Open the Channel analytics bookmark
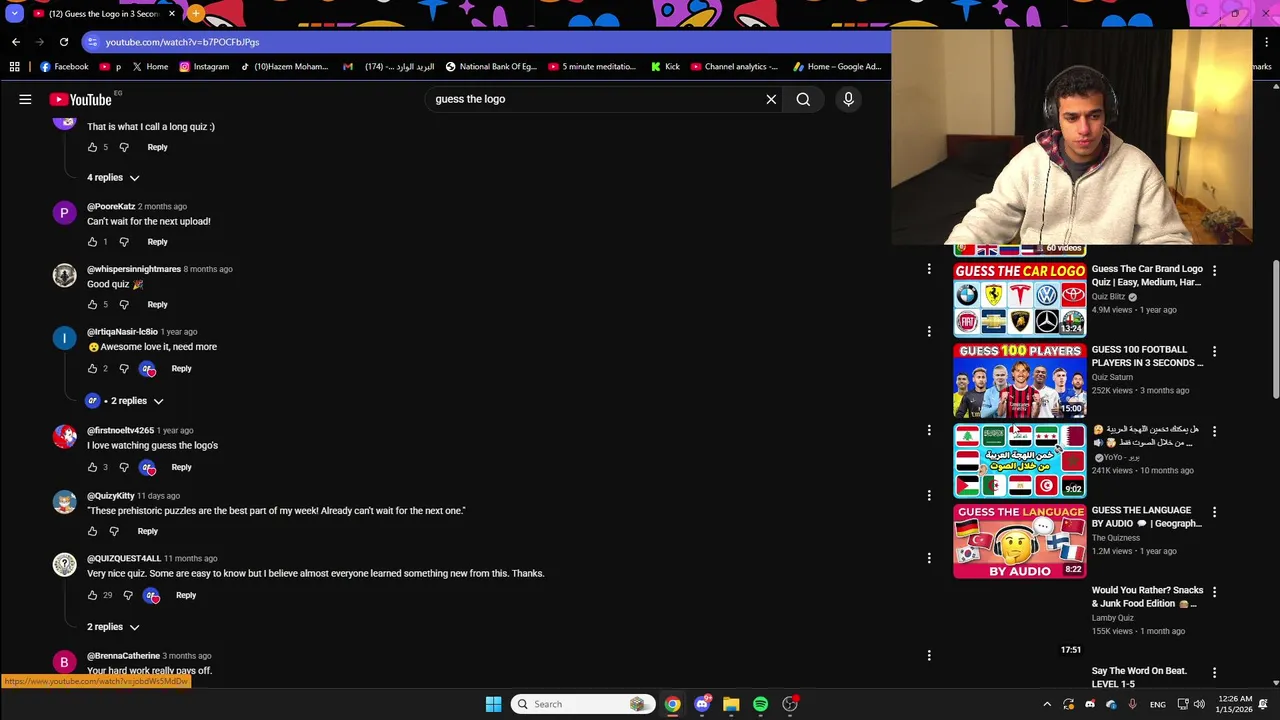Screen dimensions: 1280x720 click(733, 67)
